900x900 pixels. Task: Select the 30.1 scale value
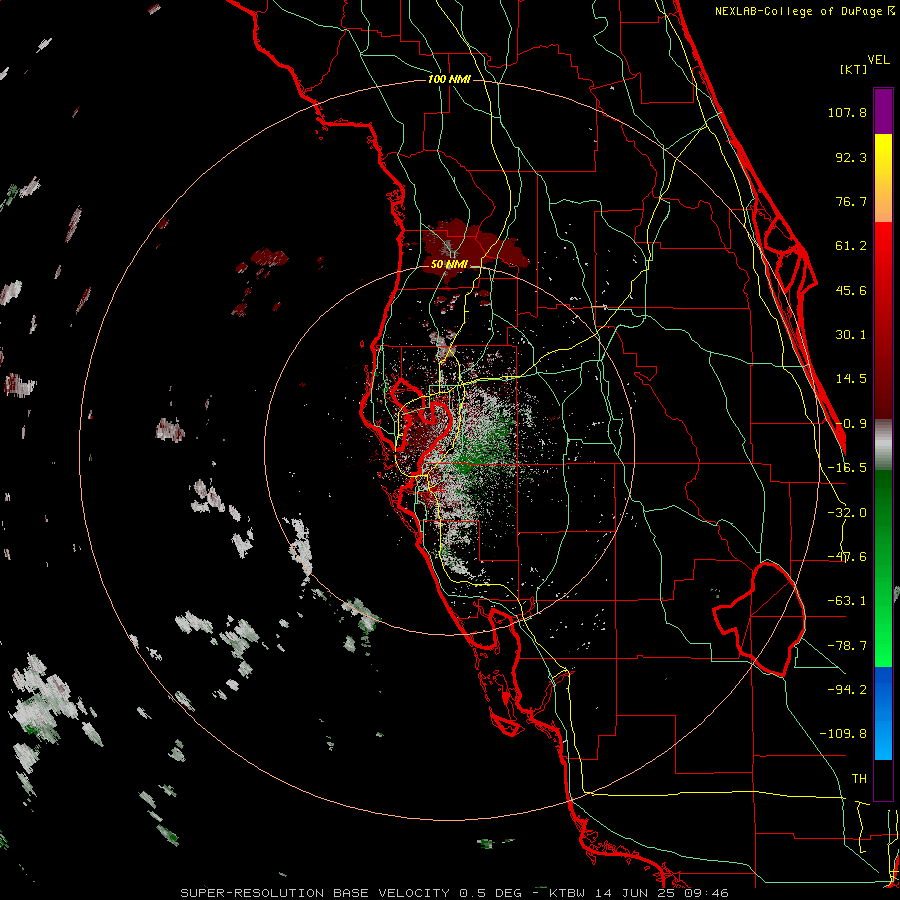[x=851, y=335]
